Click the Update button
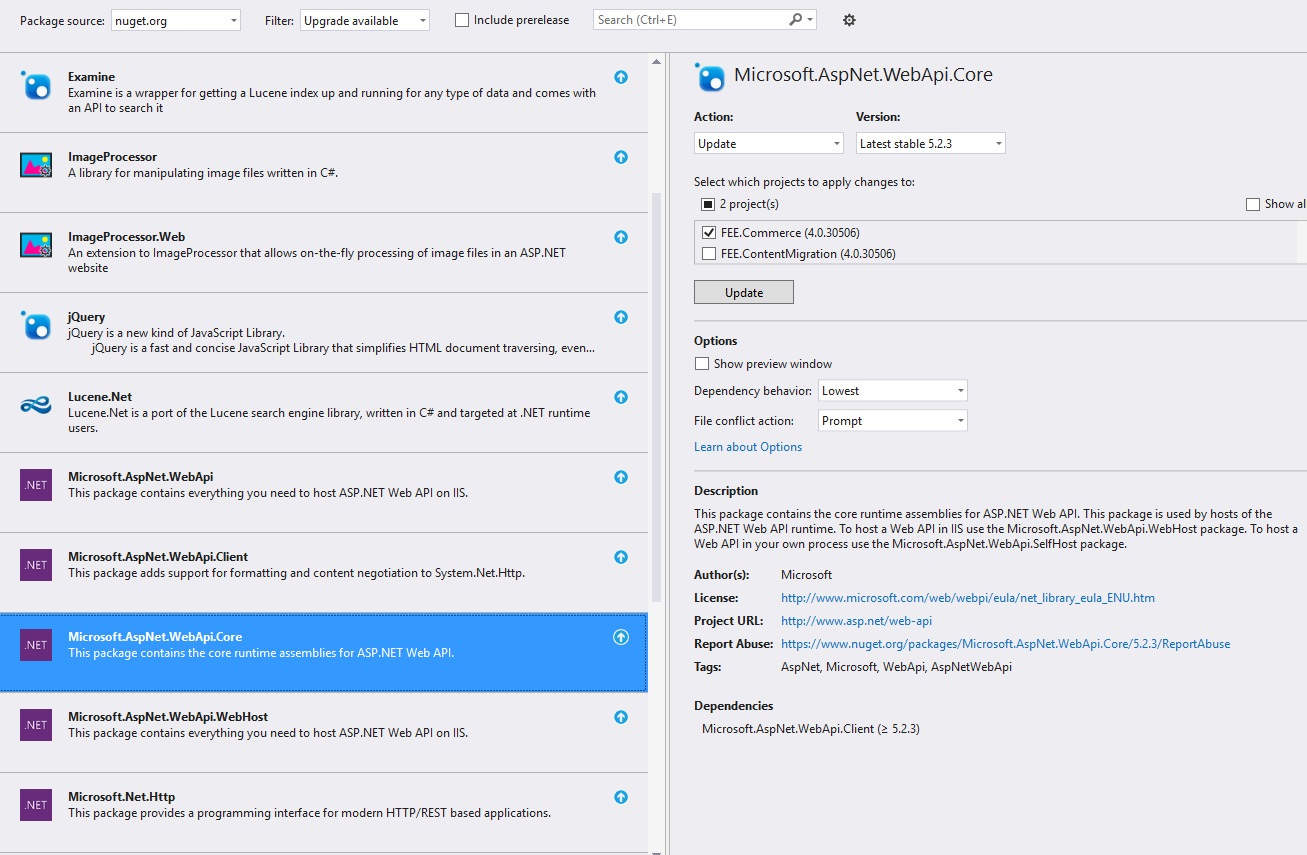Viewport: 1307px width, 855px height. pos(744,292)
